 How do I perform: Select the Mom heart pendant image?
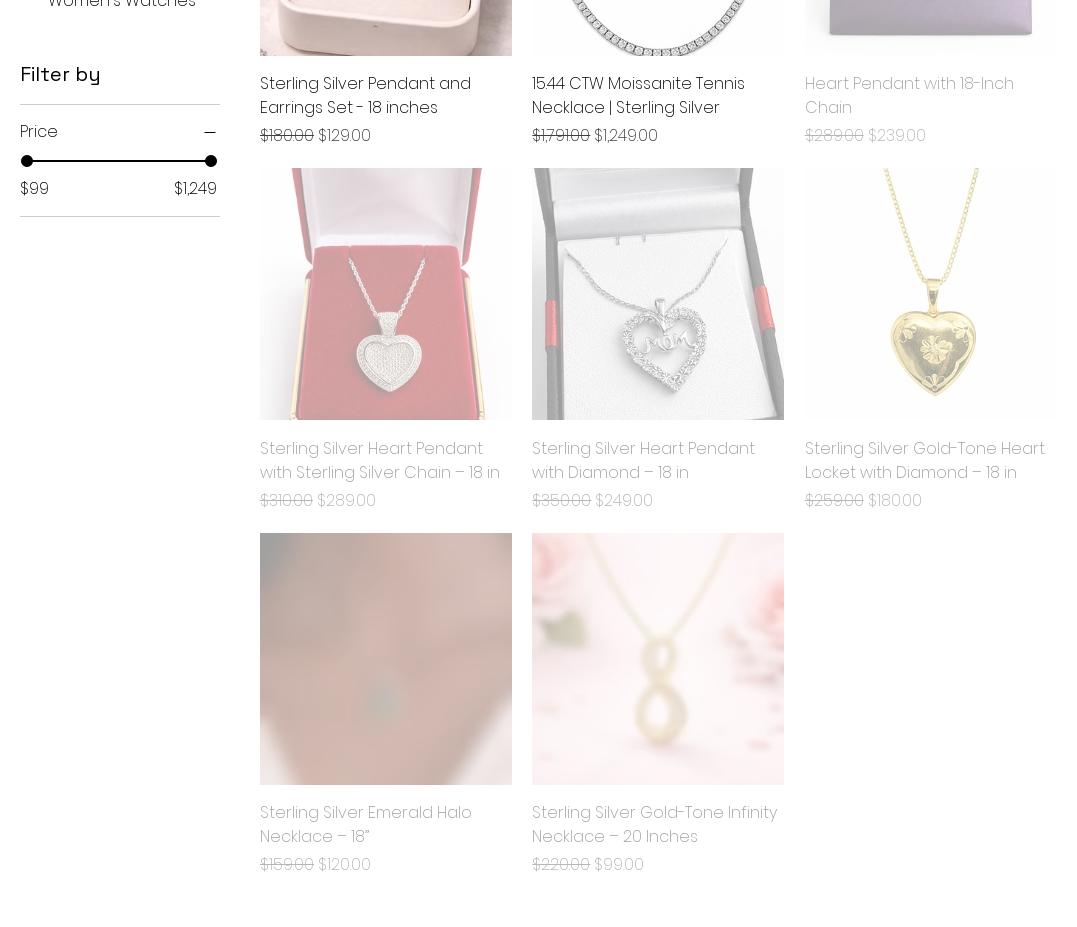click(x=657, y=294)
